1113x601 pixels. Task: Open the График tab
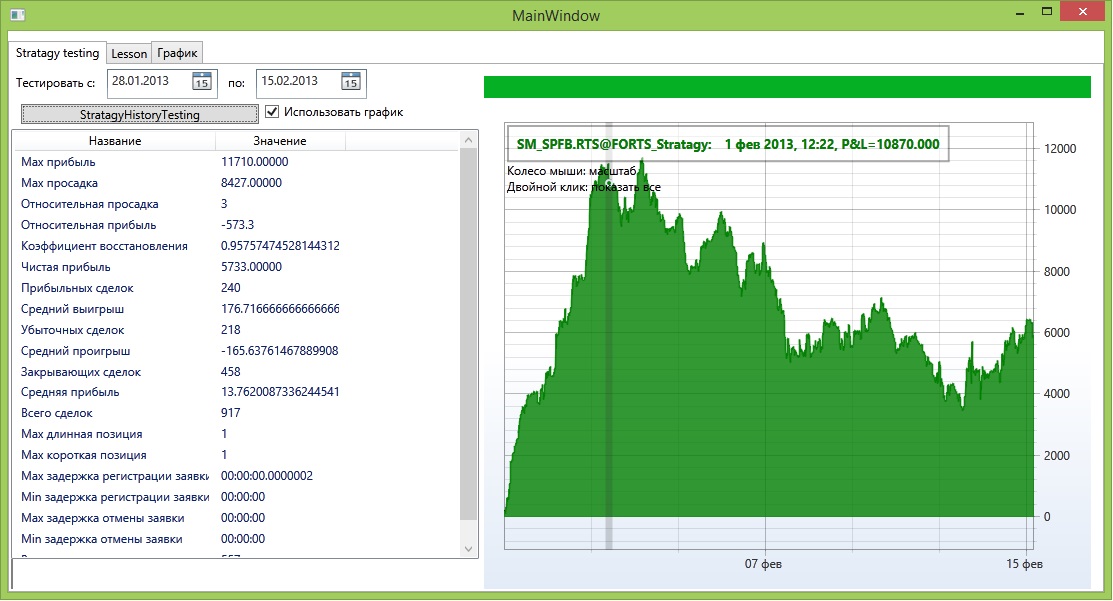(x=177, y=53)
